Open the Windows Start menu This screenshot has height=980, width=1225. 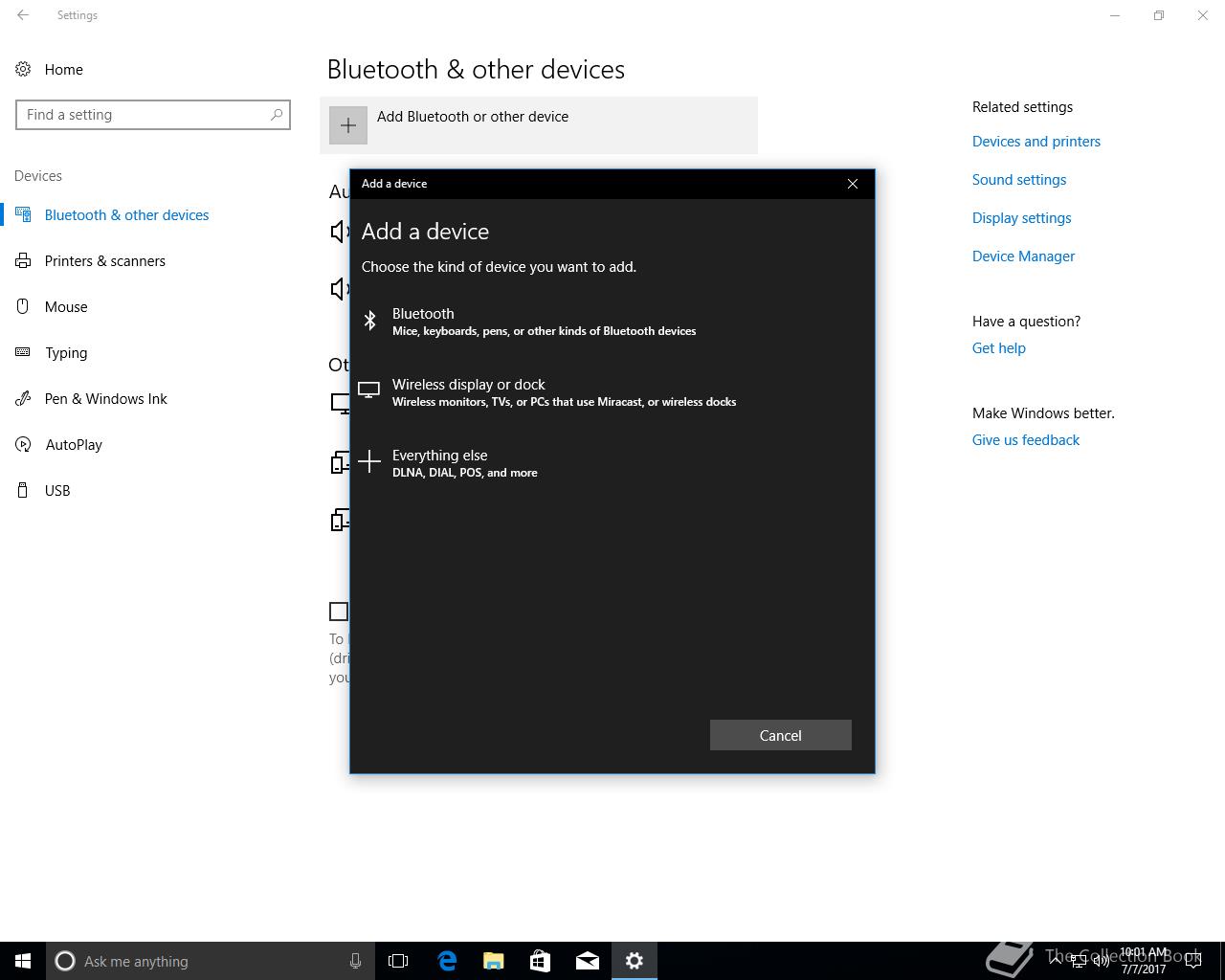23,961
